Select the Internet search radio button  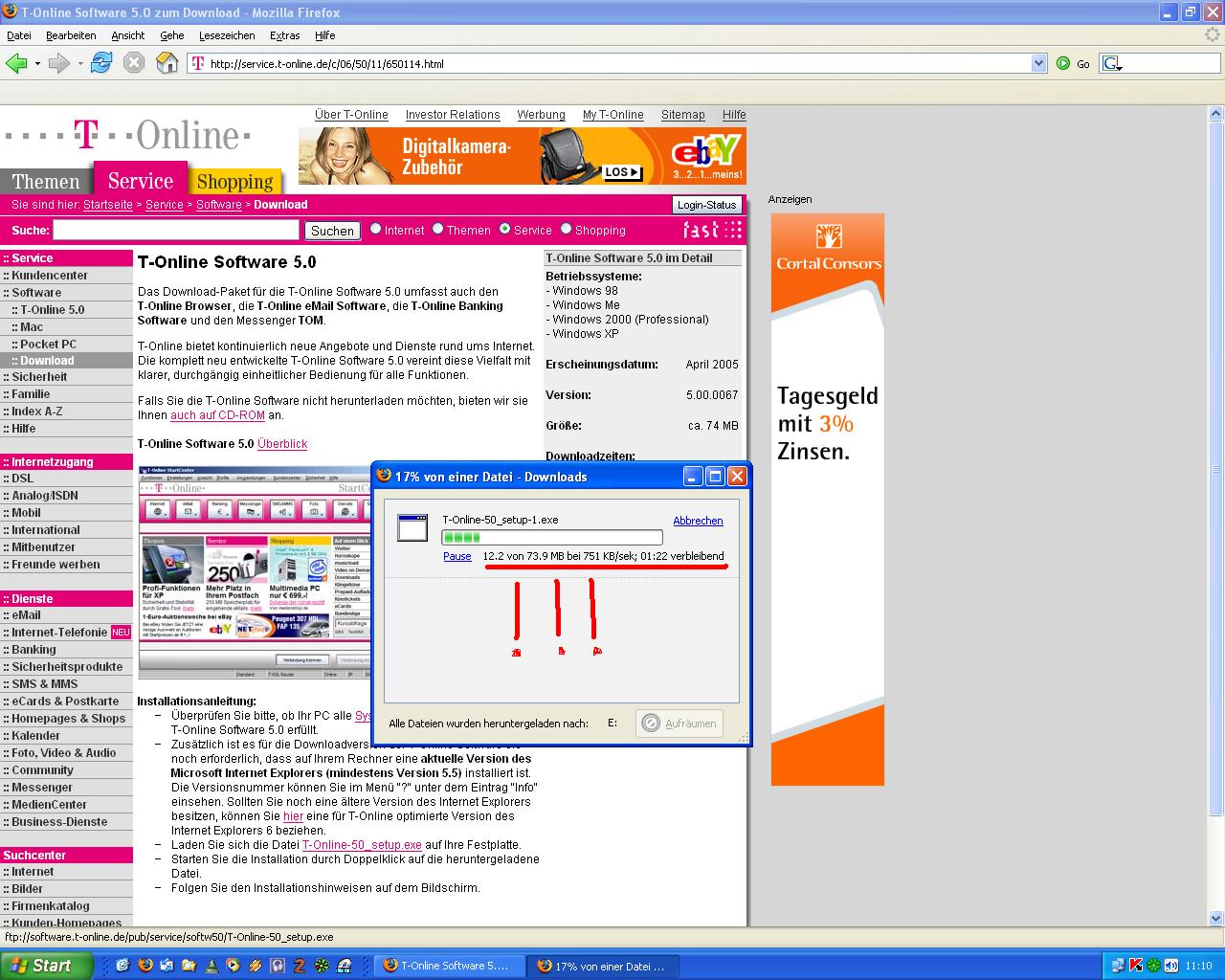tap(376, 229)
